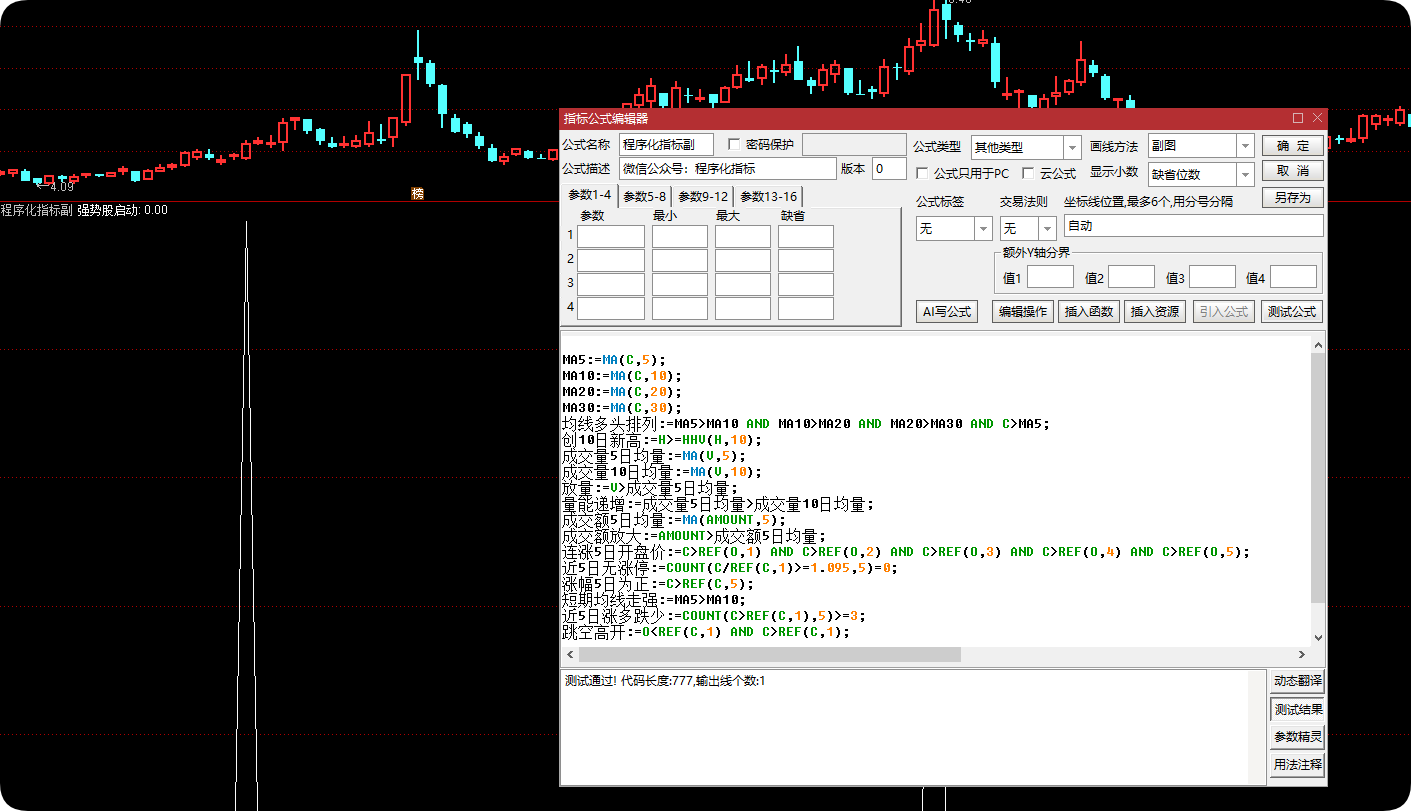The width and height of the screenshot is (1411, 811).
Task: Click the code editor's scroll-right arrow
Action: [x=1302, y=654]
